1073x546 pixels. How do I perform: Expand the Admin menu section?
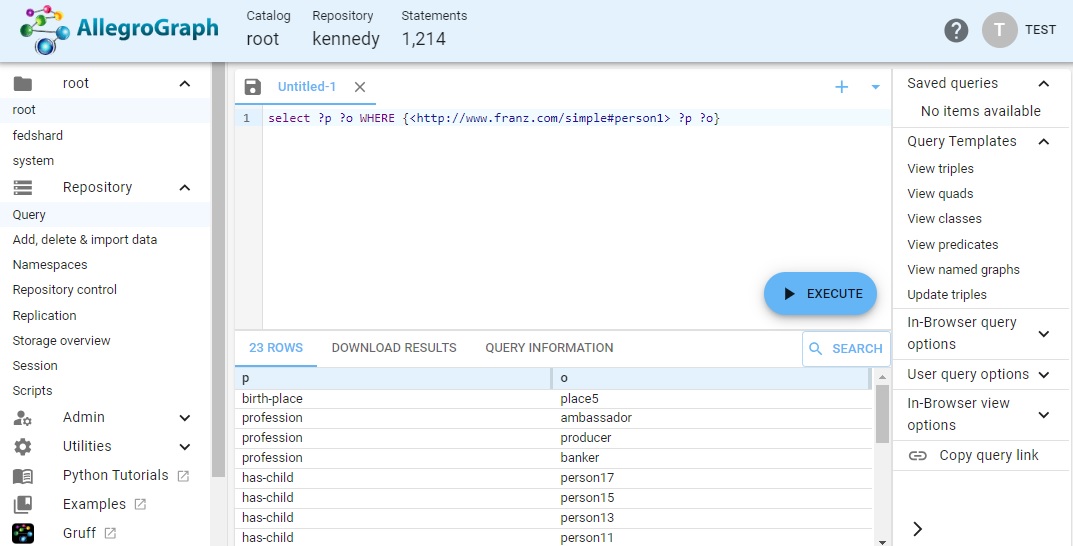pos(184,418)
